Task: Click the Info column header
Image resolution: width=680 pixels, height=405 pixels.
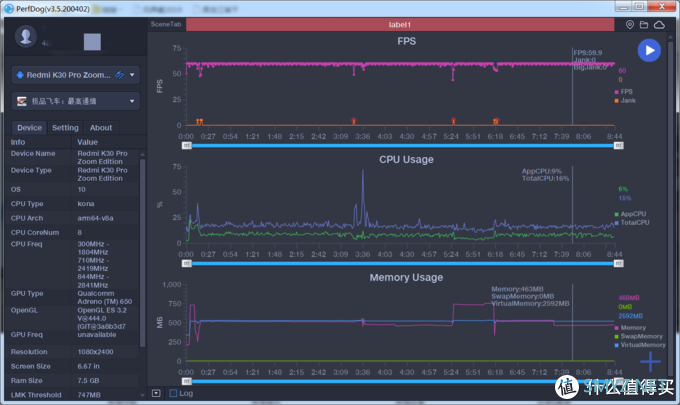Action: click(18, 142)
